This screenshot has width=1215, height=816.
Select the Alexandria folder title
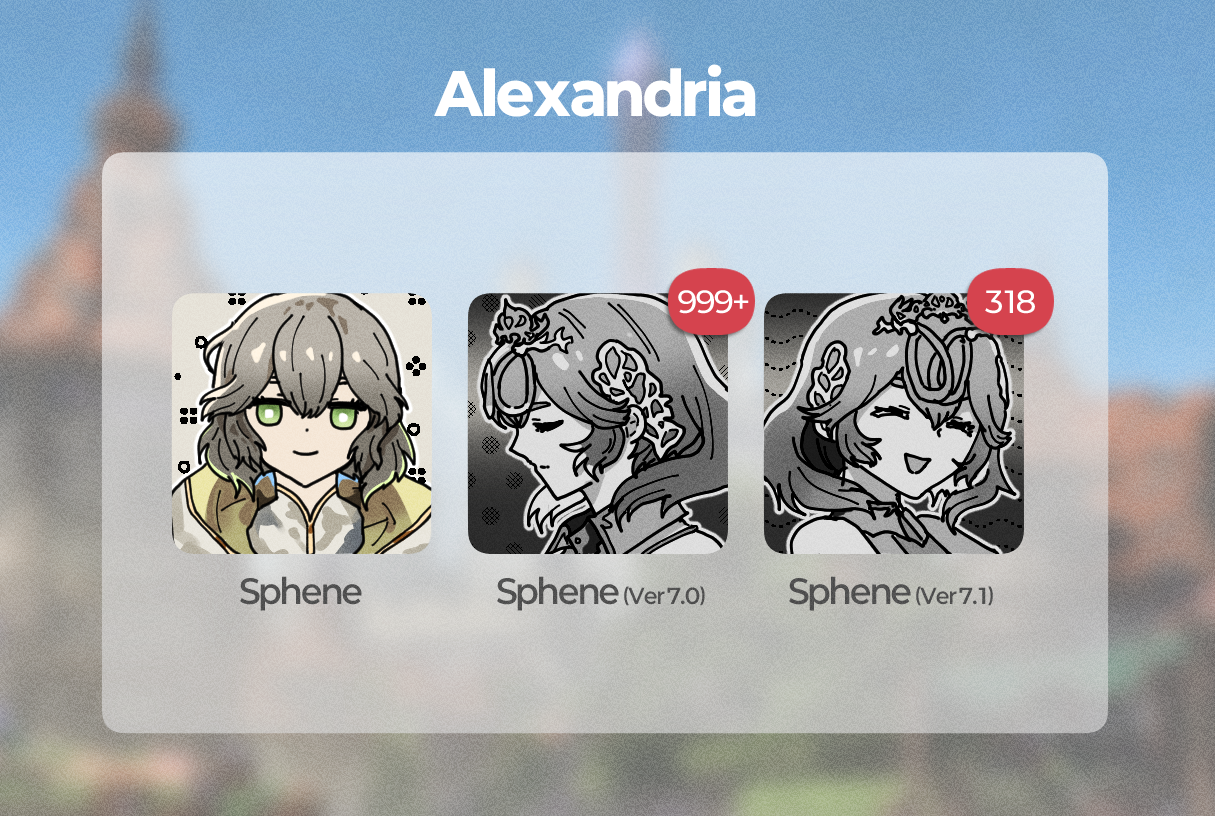pyautogui.click(x=596, y=94)
